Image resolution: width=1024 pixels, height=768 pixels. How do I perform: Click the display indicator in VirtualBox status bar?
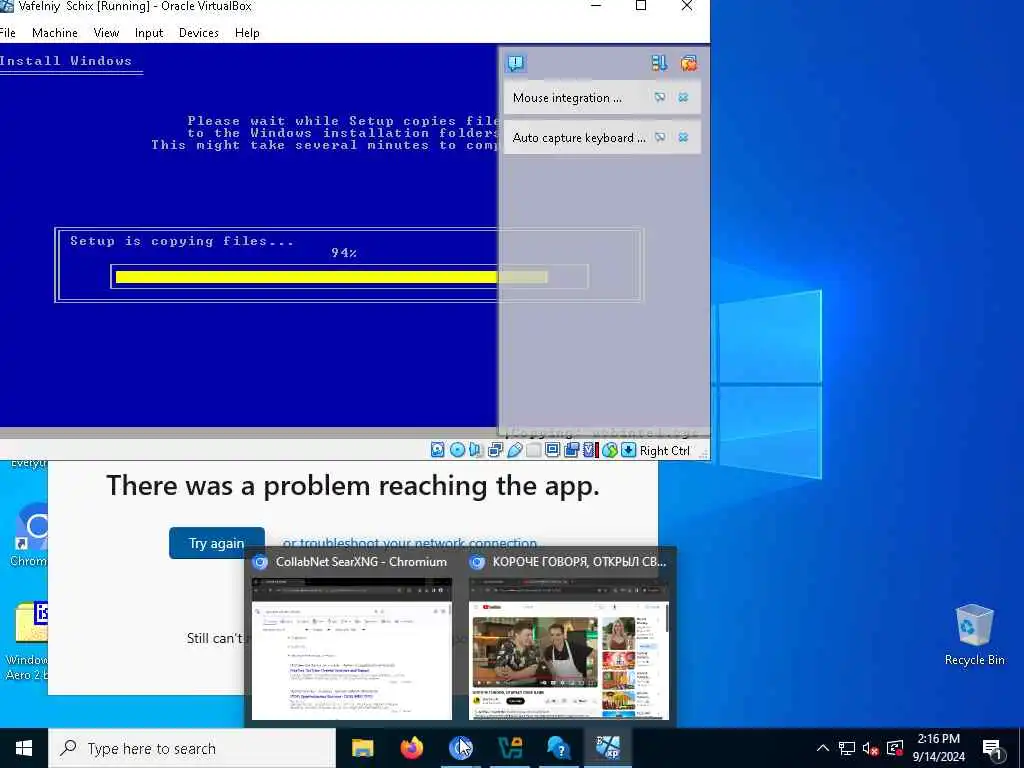pos(552,449)
